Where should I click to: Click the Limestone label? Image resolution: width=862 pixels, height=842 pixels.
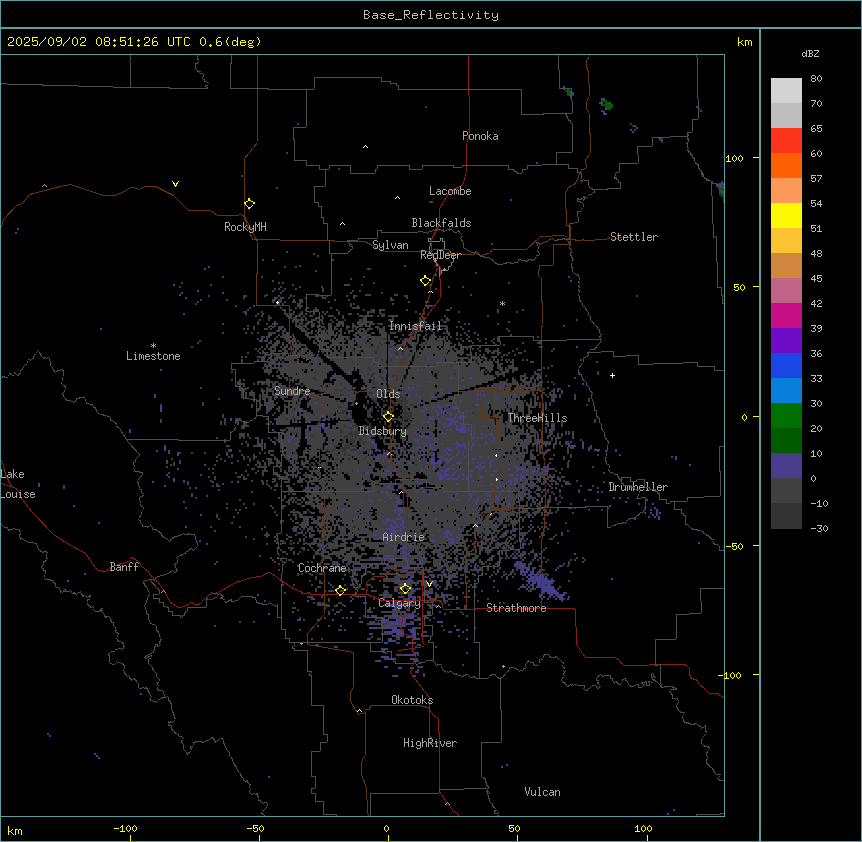[153, 356]
